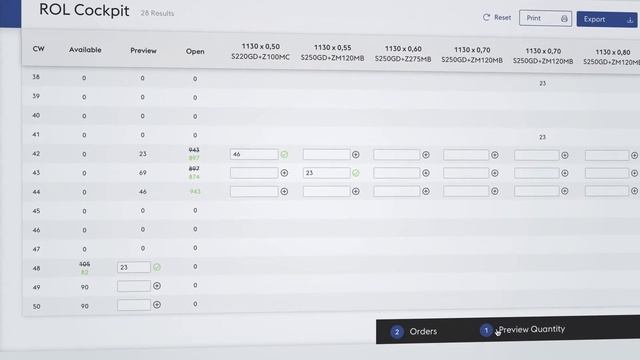Image resolution: width=640 pixels, height=360 pixels.
Task: Click plus icon beside Preview field in CW 49
Action: tap(157, 286)
